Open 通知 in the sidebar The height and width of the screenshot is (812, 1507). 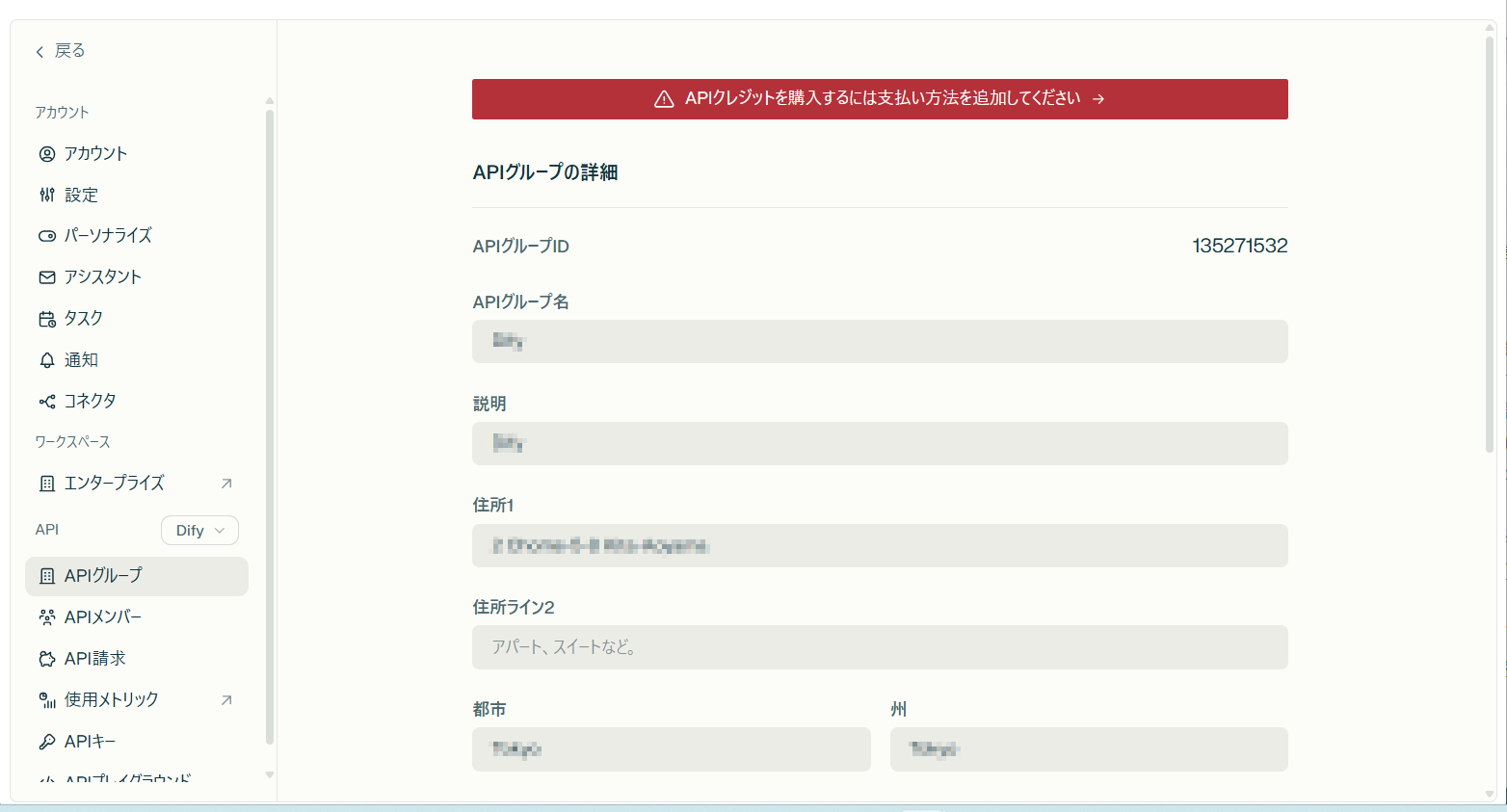coord(137,360)
